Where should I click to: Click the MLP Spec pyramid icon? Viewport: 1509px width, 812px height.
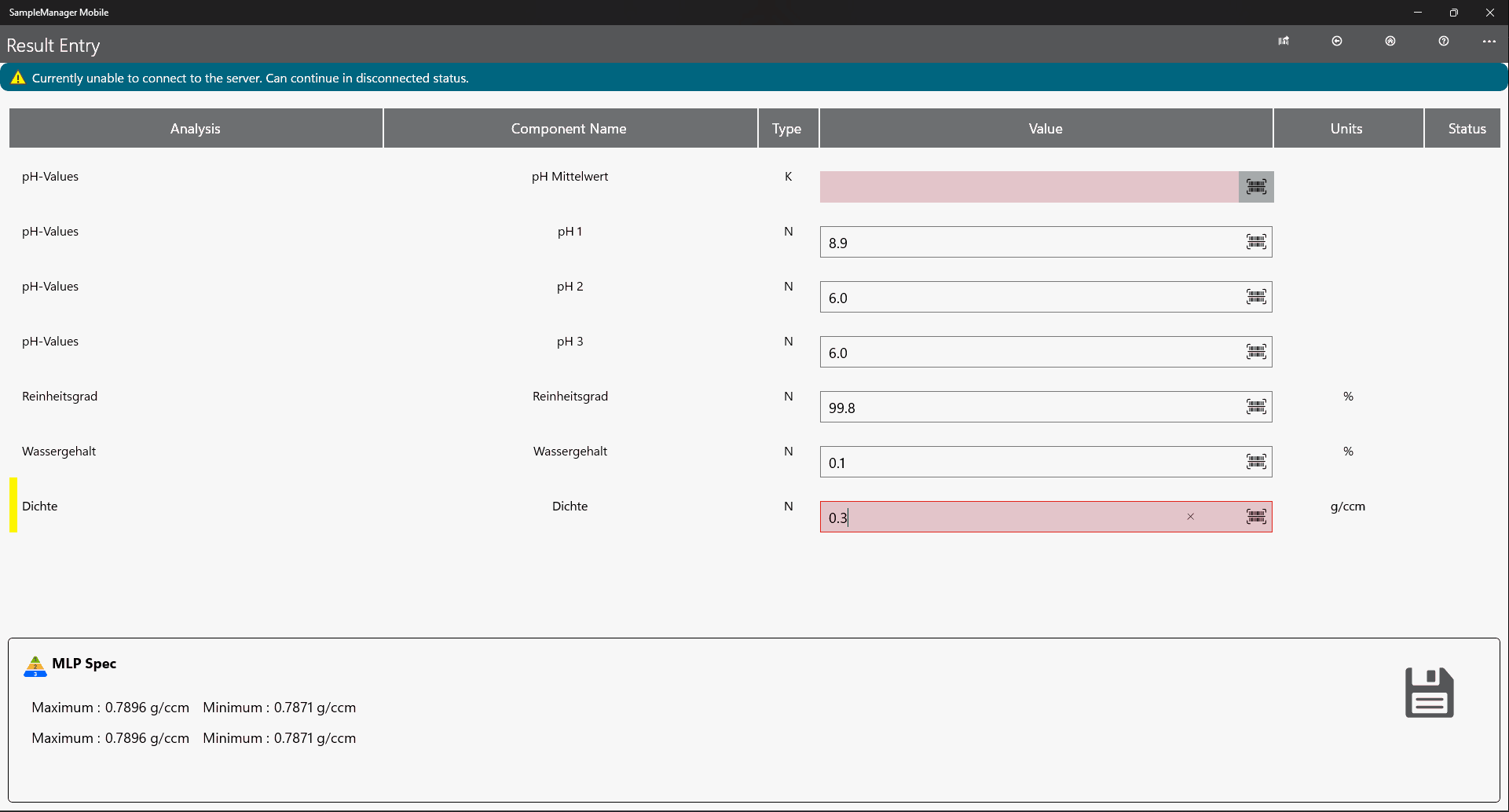[35, 666]
